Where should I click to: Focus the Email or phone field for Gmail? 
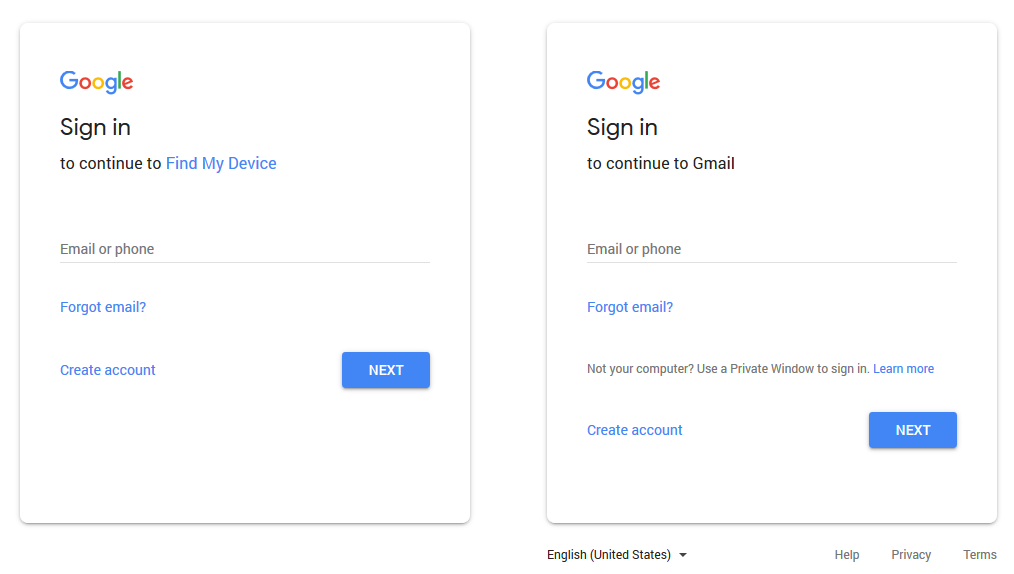[771, 249]
